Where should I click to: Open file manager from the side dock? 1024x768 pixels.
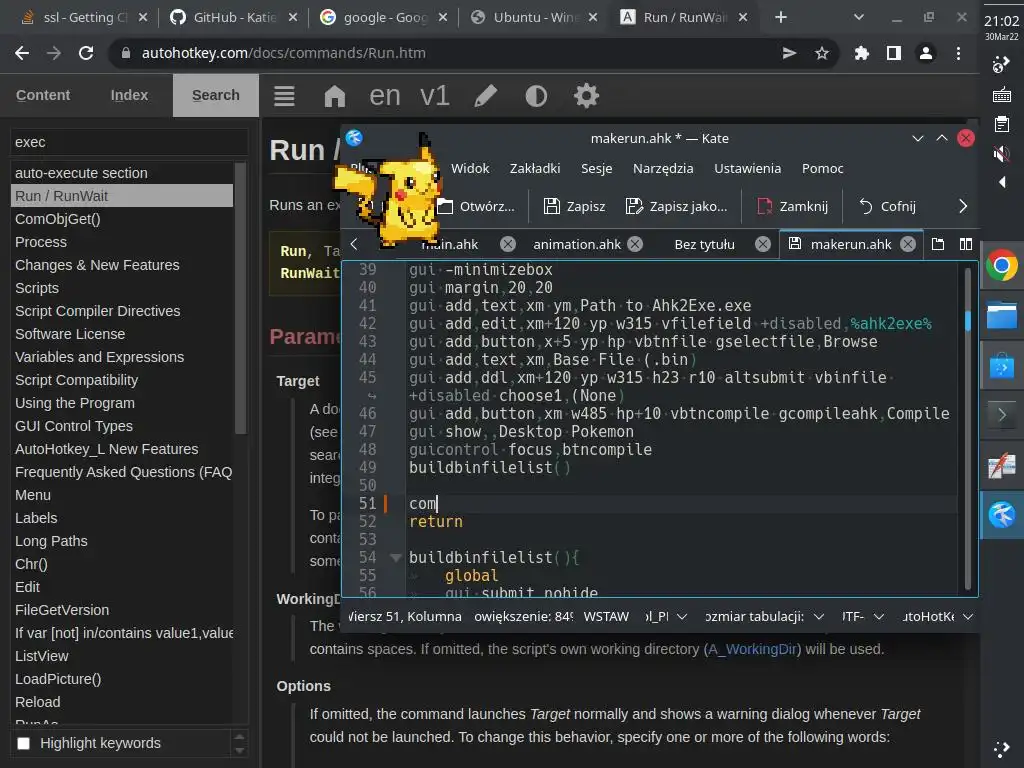tap(1002, 317)
